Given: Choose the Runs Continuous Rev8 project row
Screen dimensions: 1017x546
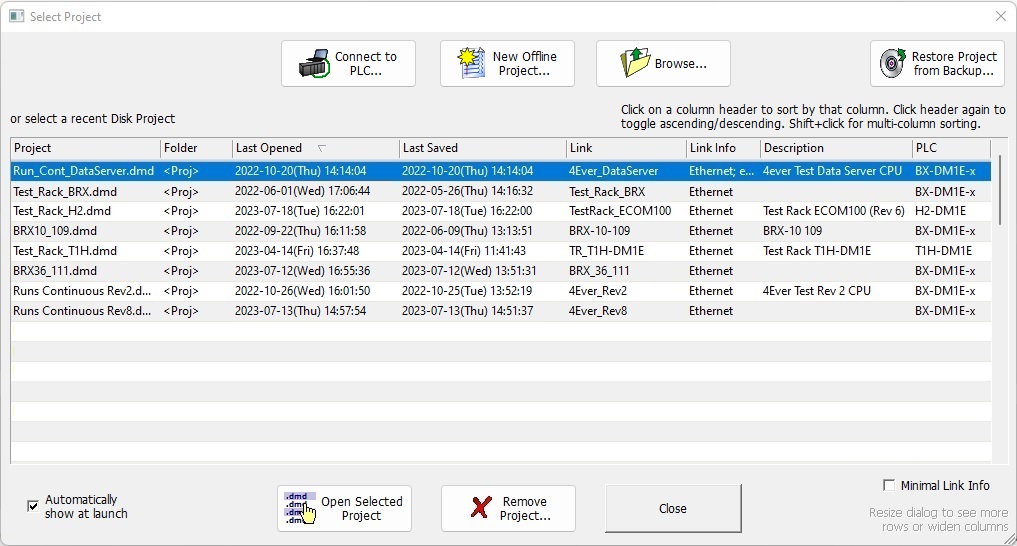Looking at the screenshot, I should tap(82, 311).
